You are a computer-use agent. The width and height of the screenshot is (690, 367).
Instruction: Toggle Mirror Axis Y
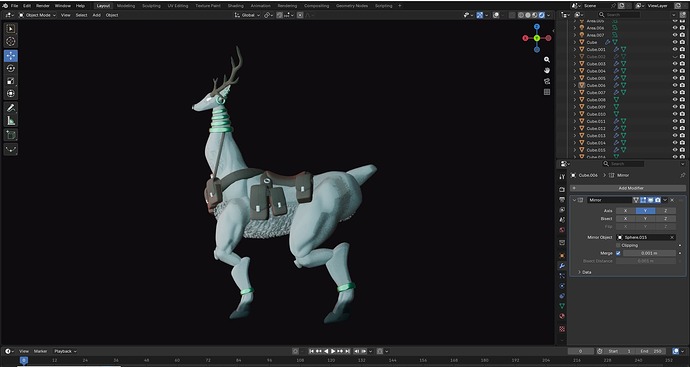(x=645, y=211)
